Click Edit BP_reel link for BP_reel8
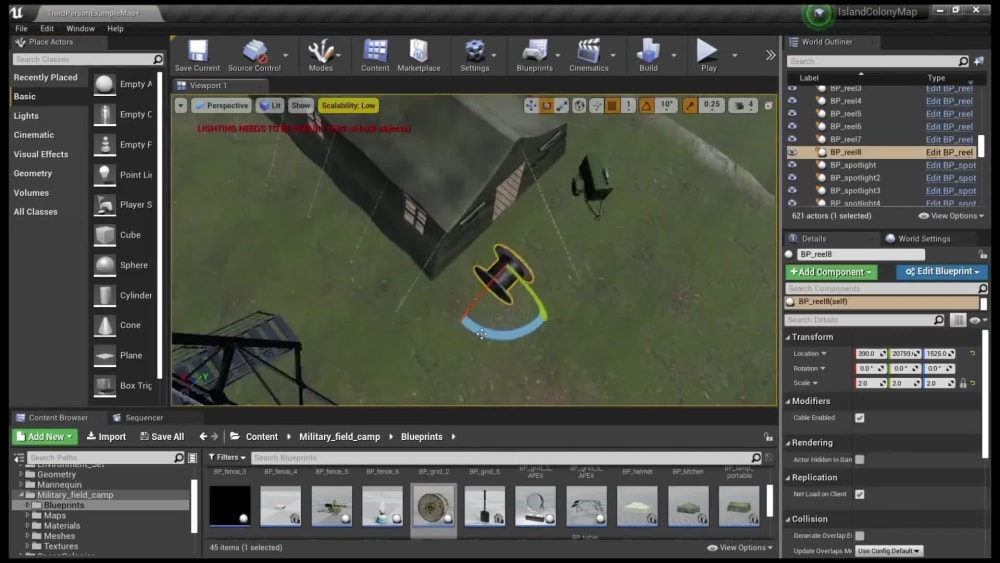The width and height of the screenshot is (1000, 563). [x=949, y=152]
